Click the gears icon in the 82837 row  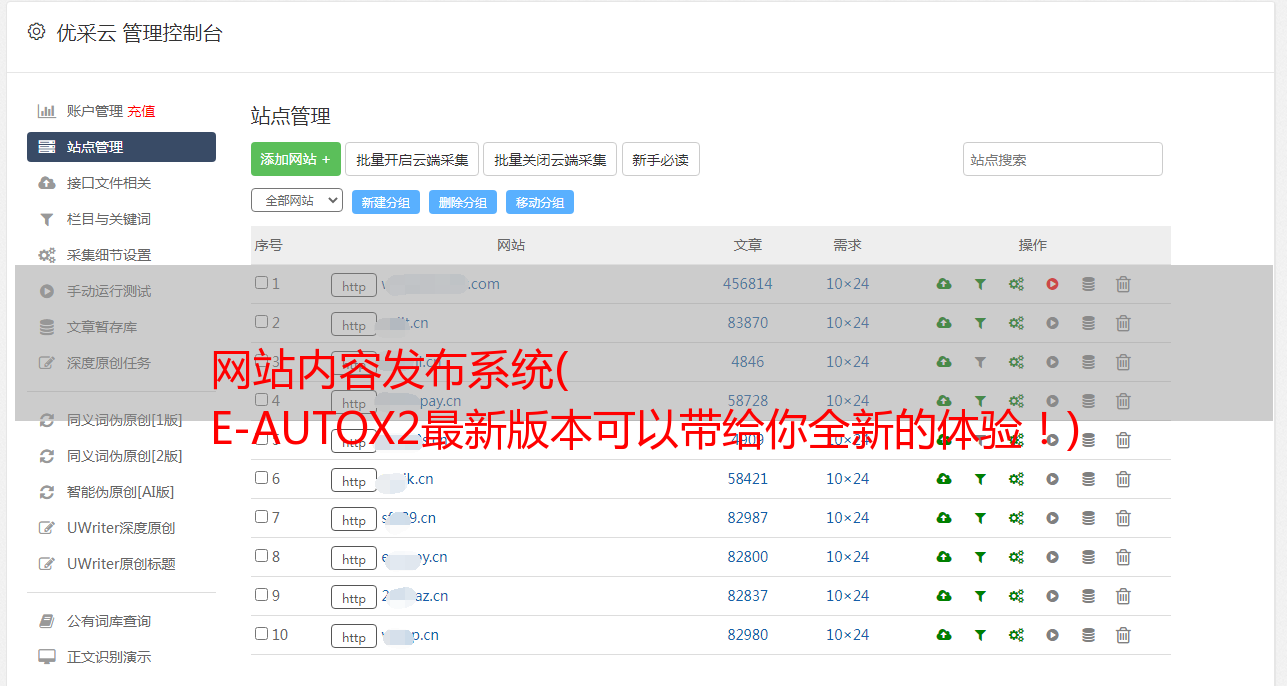[x=1016, y=596]
